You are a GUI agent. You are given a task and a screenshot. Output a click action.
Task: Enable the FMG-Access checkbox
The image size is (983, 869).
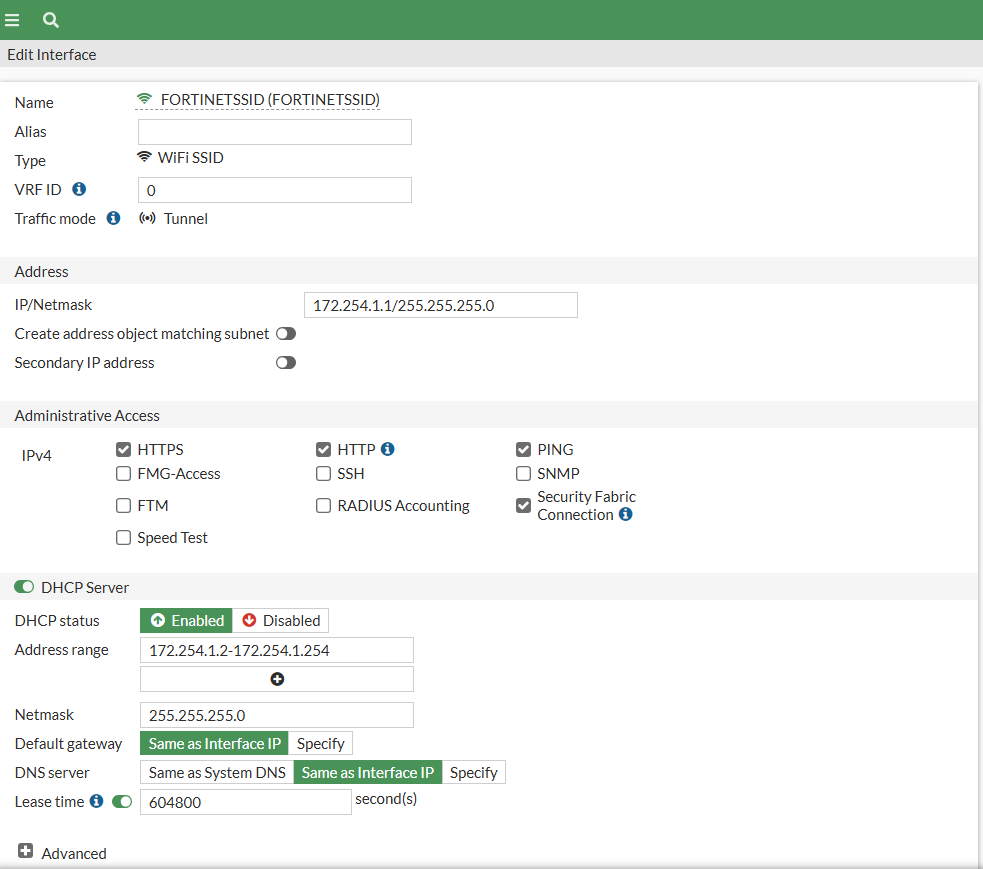[124, 473]
